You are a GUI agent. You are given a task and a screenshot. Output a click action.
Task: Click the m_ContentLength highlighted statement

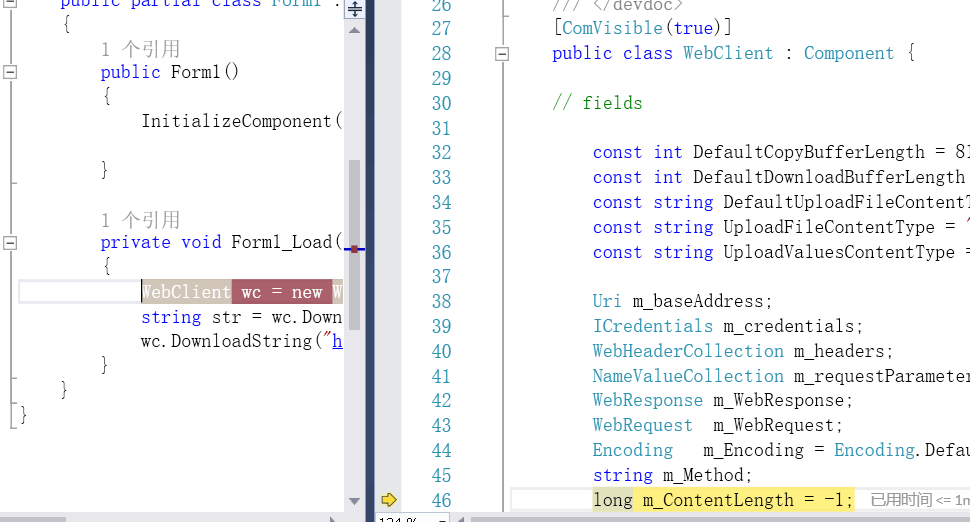pos(723,500)
